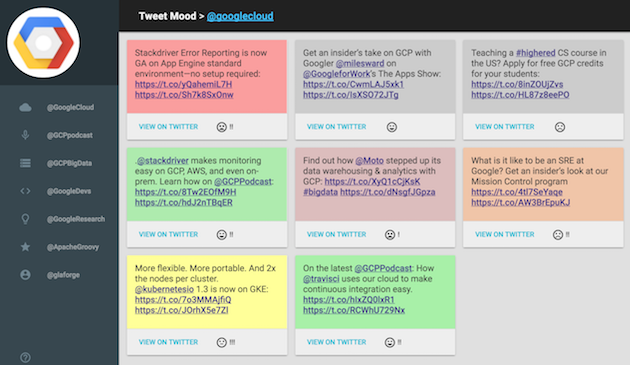Click the star icon beside @ApacheGroovy
Image resolution: width=630 pixels, height=365 pixels.
25,247
